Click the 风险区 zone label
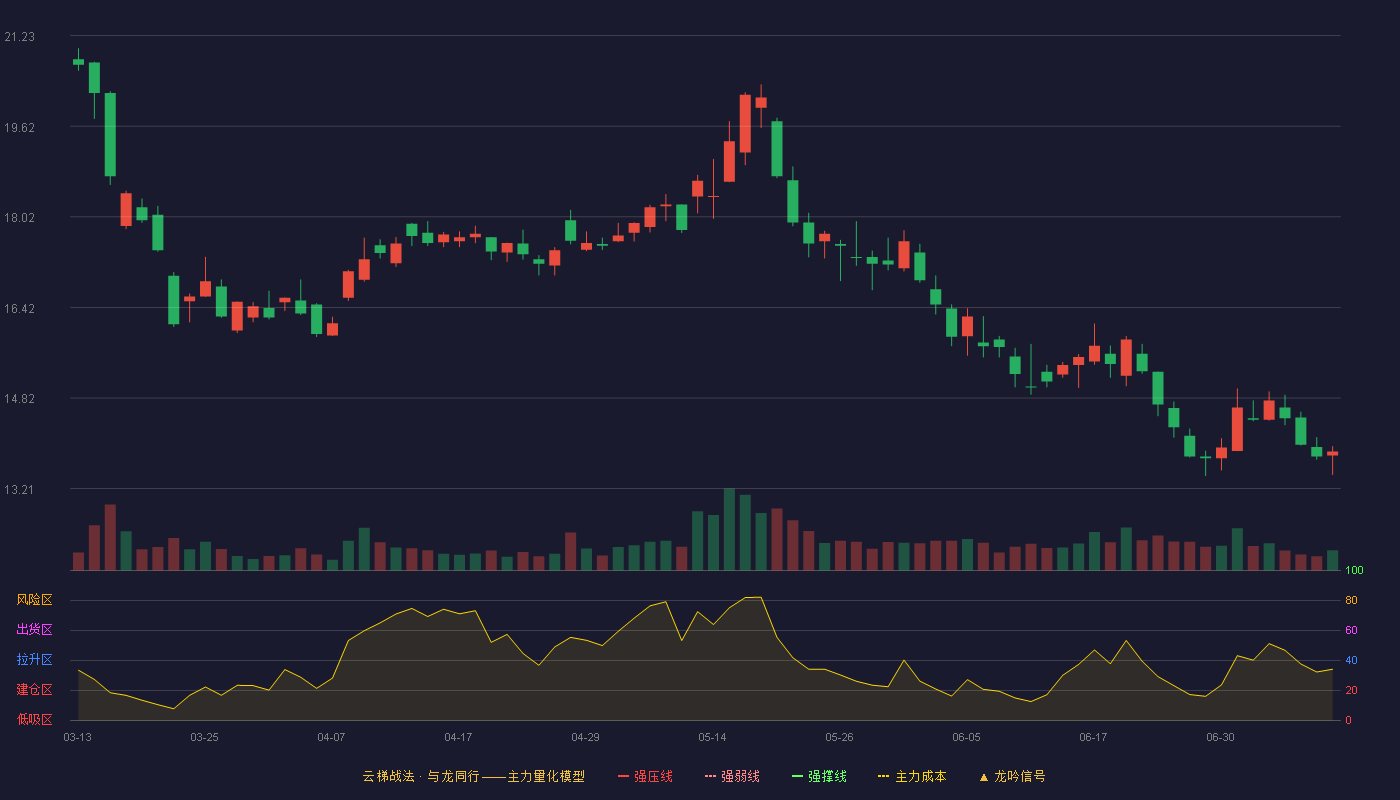Image resolution: width=1400 pixels, height=800 pixels. pos(34,600)
